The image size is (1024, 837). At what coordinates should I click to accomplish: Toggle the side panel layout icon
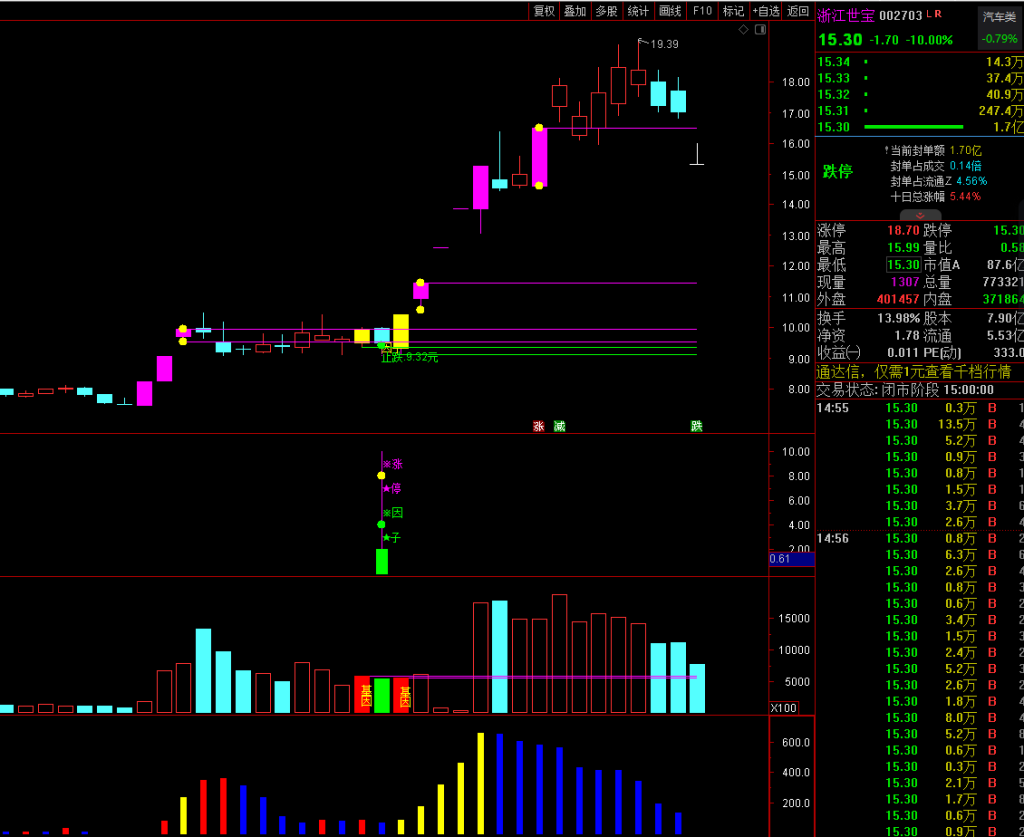[x=759, y=30]
